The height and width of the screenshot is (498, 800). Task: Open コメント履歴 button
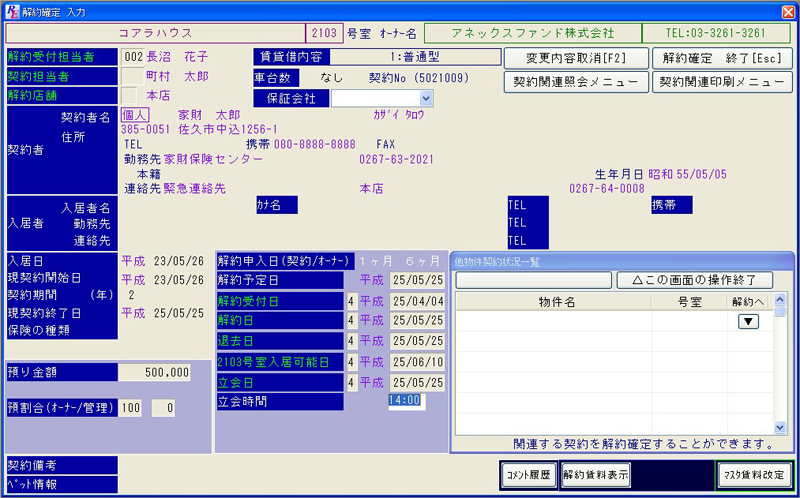click(527, 475)
